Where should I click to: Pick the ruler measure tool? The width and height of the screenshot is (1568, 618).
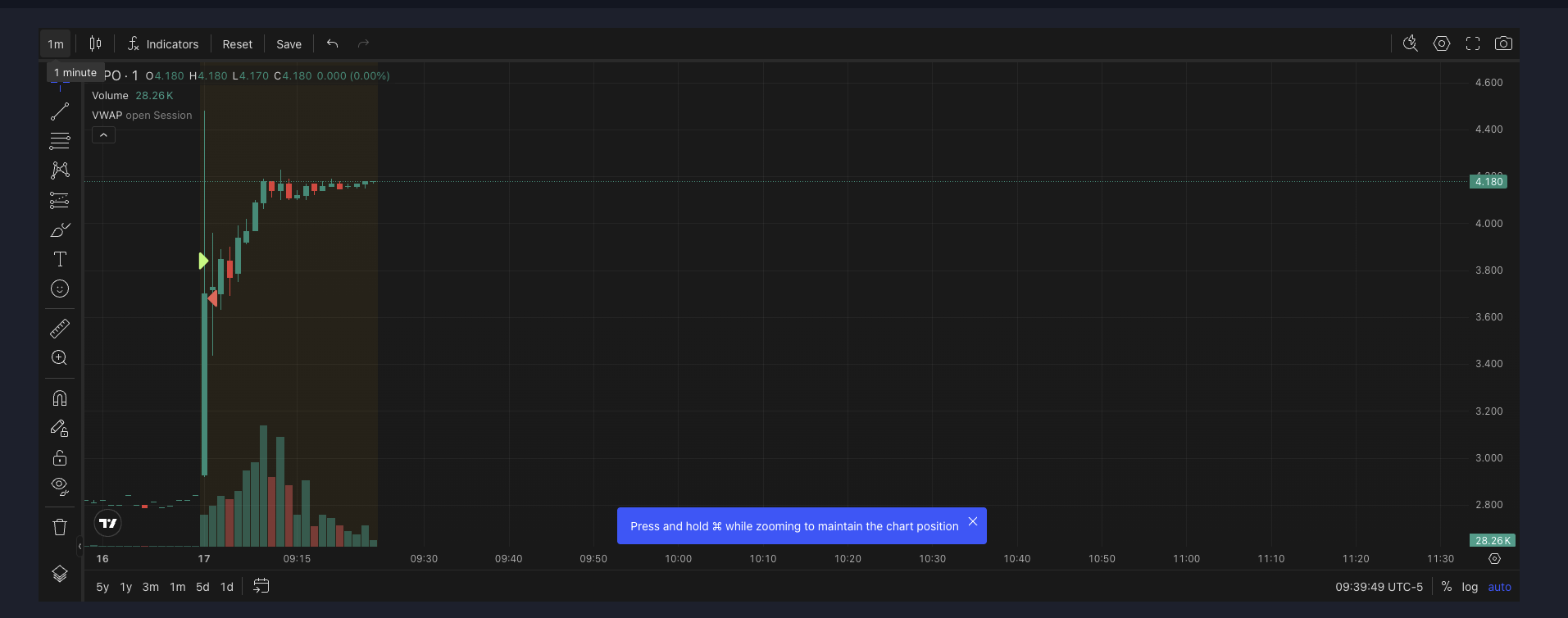click(x=60, y=329)
